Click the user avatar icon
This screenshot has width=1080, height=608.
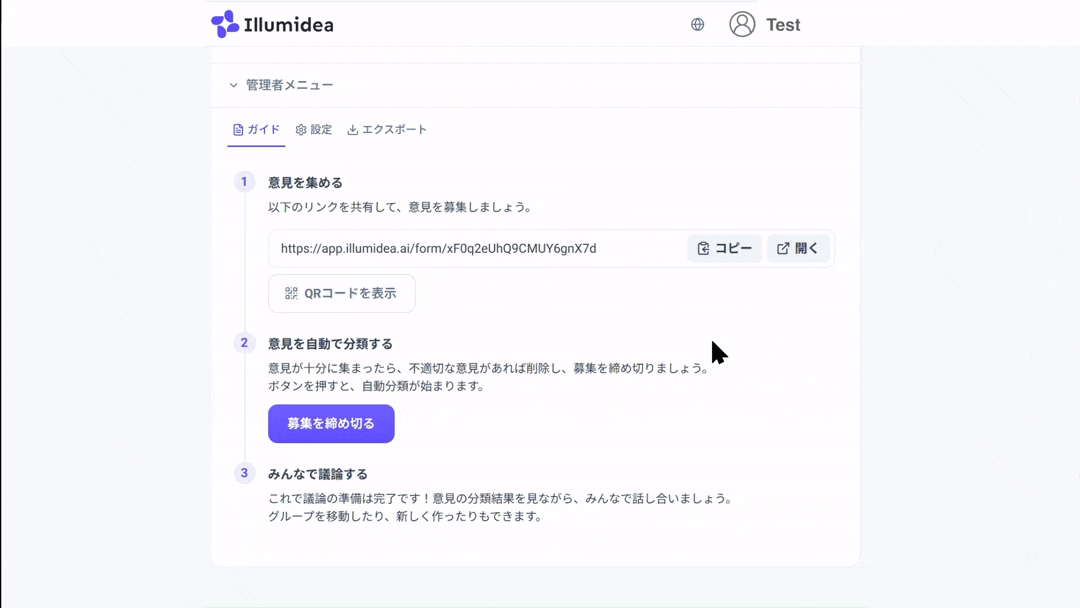[742, 25]
